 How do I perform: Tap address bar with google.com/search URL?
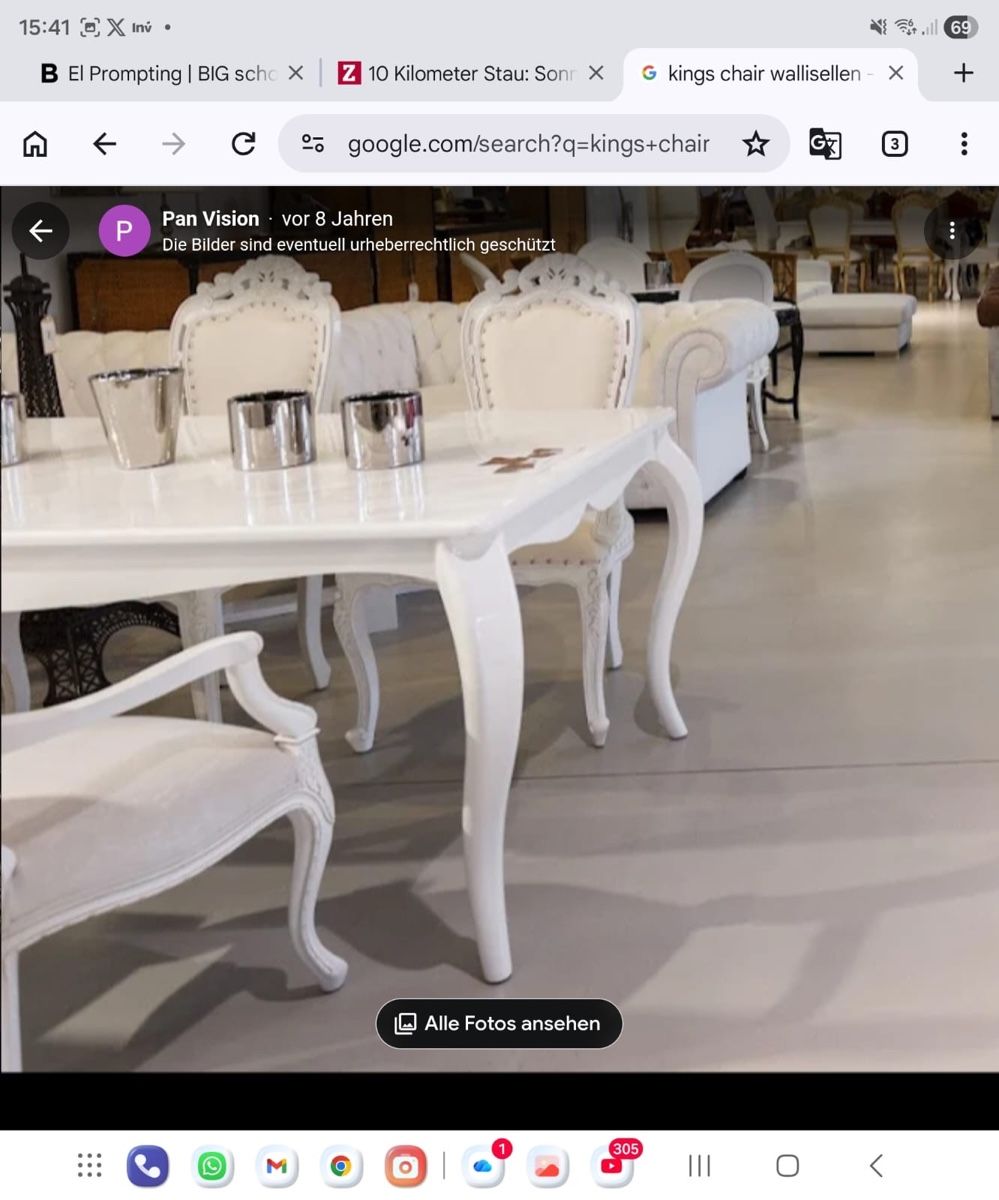[534, 144]
